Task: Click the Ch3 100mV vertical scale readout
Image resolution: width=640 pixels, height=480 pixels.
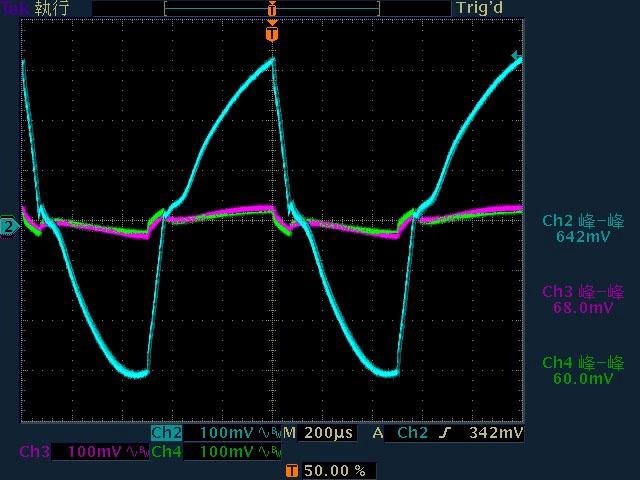Action: point(94,452)
